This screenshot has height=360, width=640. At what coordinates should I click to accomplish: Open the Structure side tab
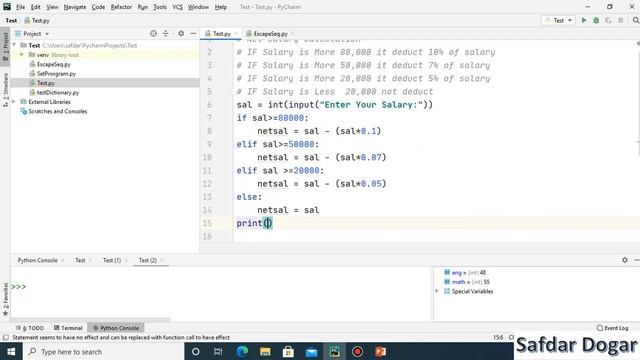pos(5,90)
